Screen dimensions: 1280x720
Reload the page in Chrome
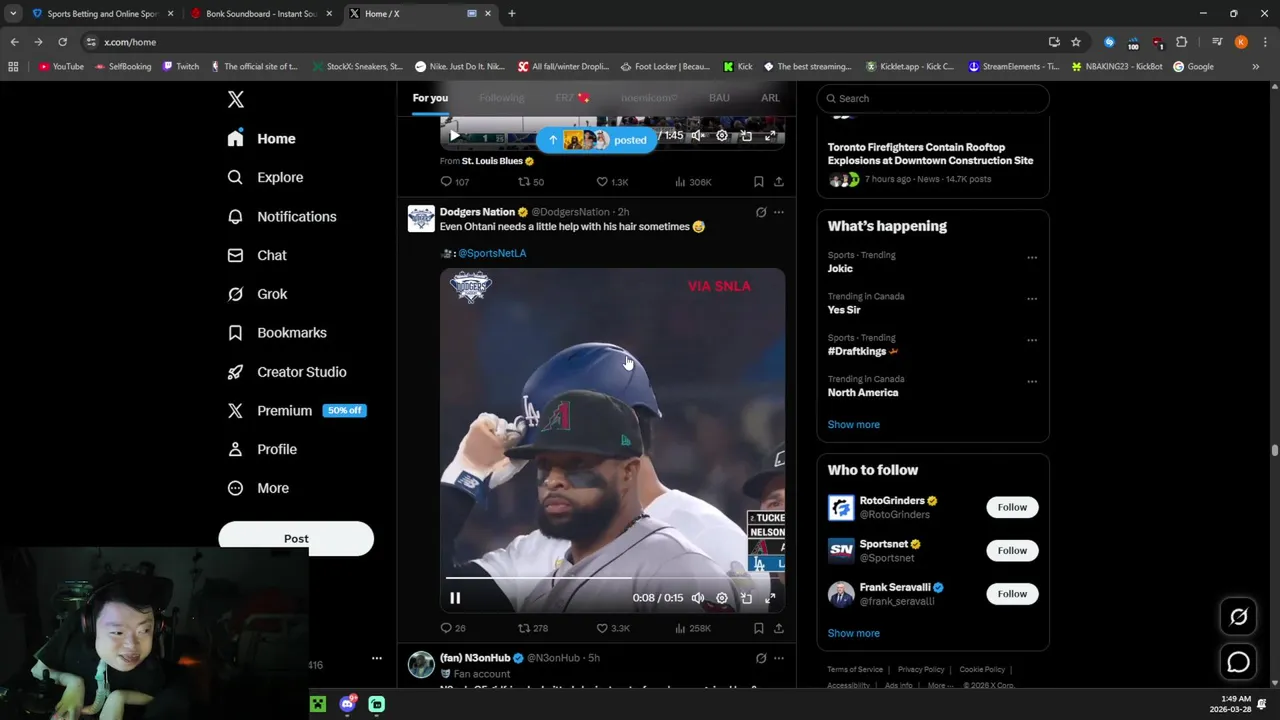coord(62,42)
